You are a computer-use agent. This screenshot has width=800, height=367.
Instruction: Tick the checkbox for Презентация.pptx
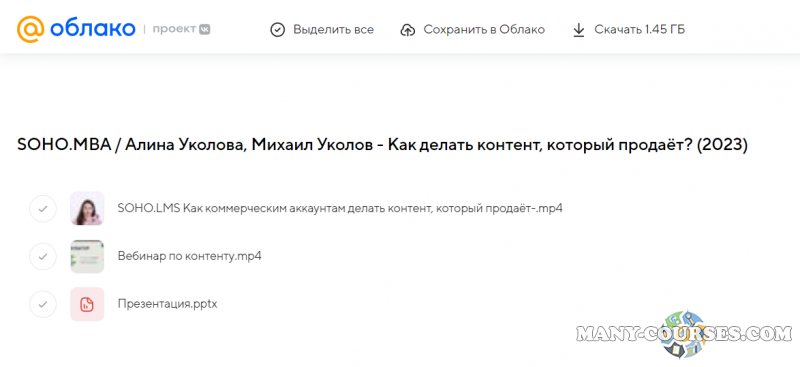(x=43, y=304)
